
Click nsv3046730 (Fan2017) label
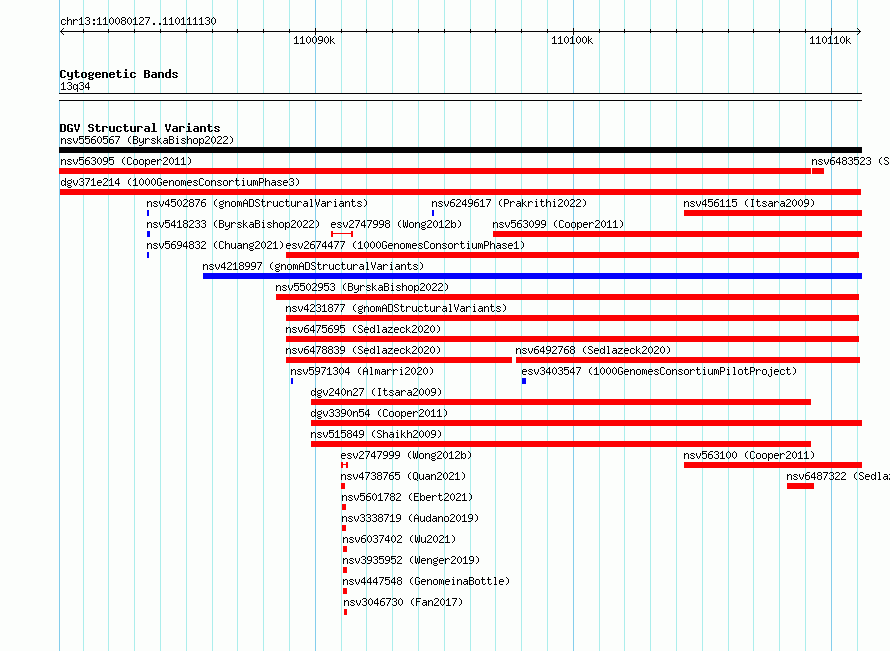404,602
